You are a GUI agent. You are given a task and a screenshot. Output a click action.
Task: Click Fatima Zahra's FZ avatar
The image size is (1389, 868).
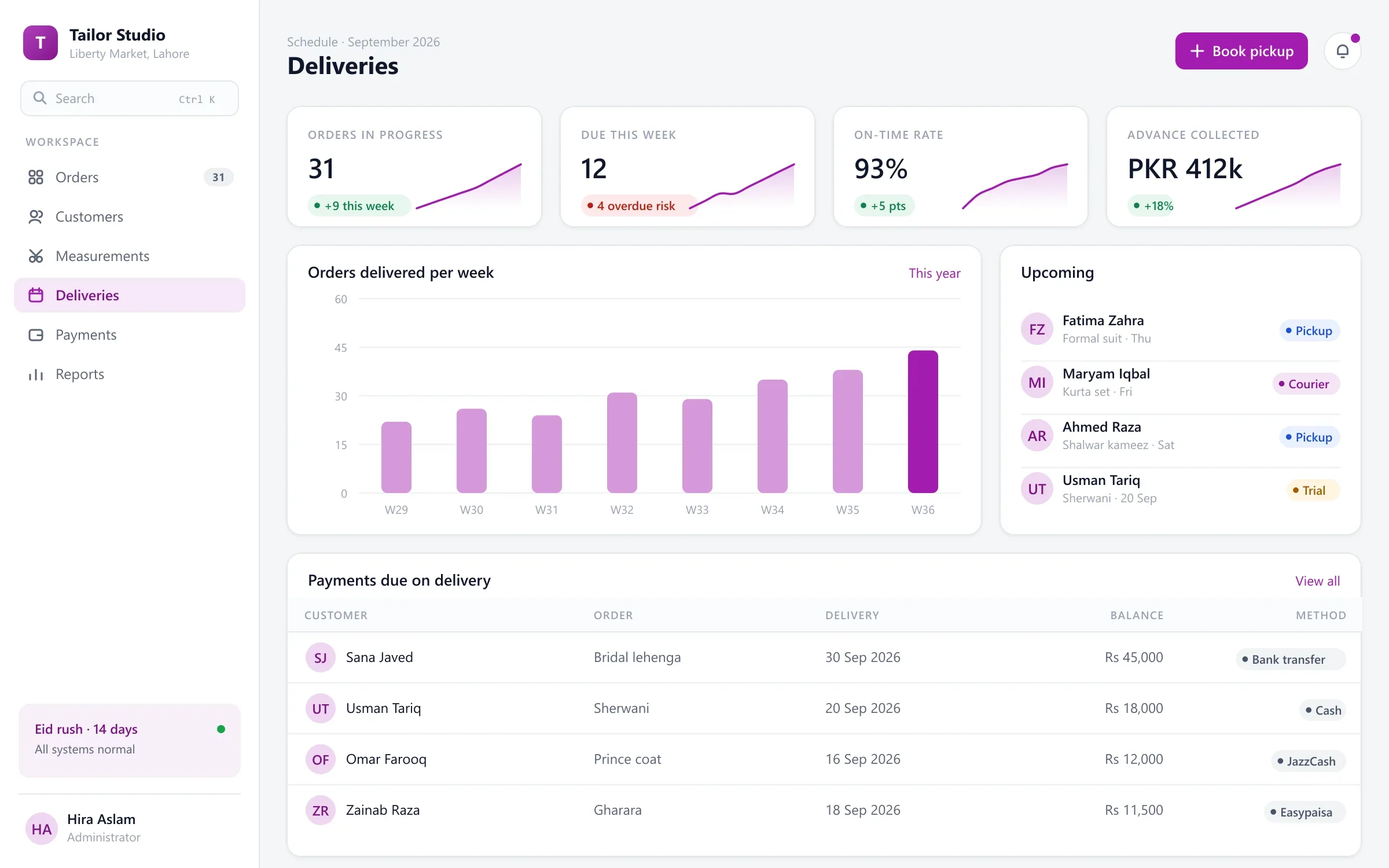[1037, 329]
